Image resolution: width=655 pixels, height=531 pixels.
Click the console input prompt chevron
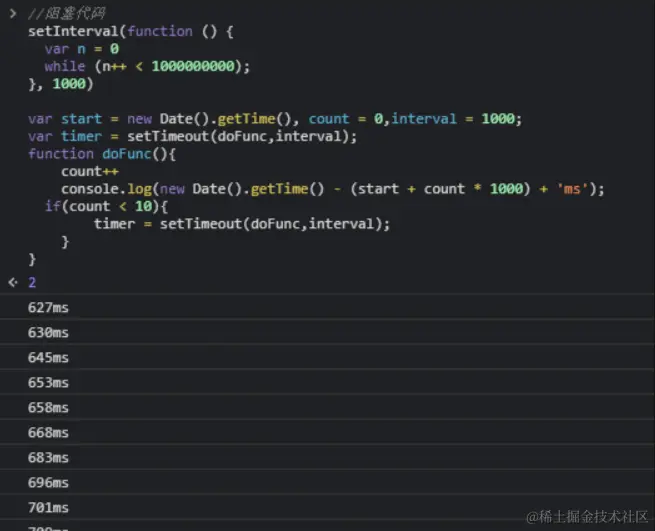coord(13,14)
